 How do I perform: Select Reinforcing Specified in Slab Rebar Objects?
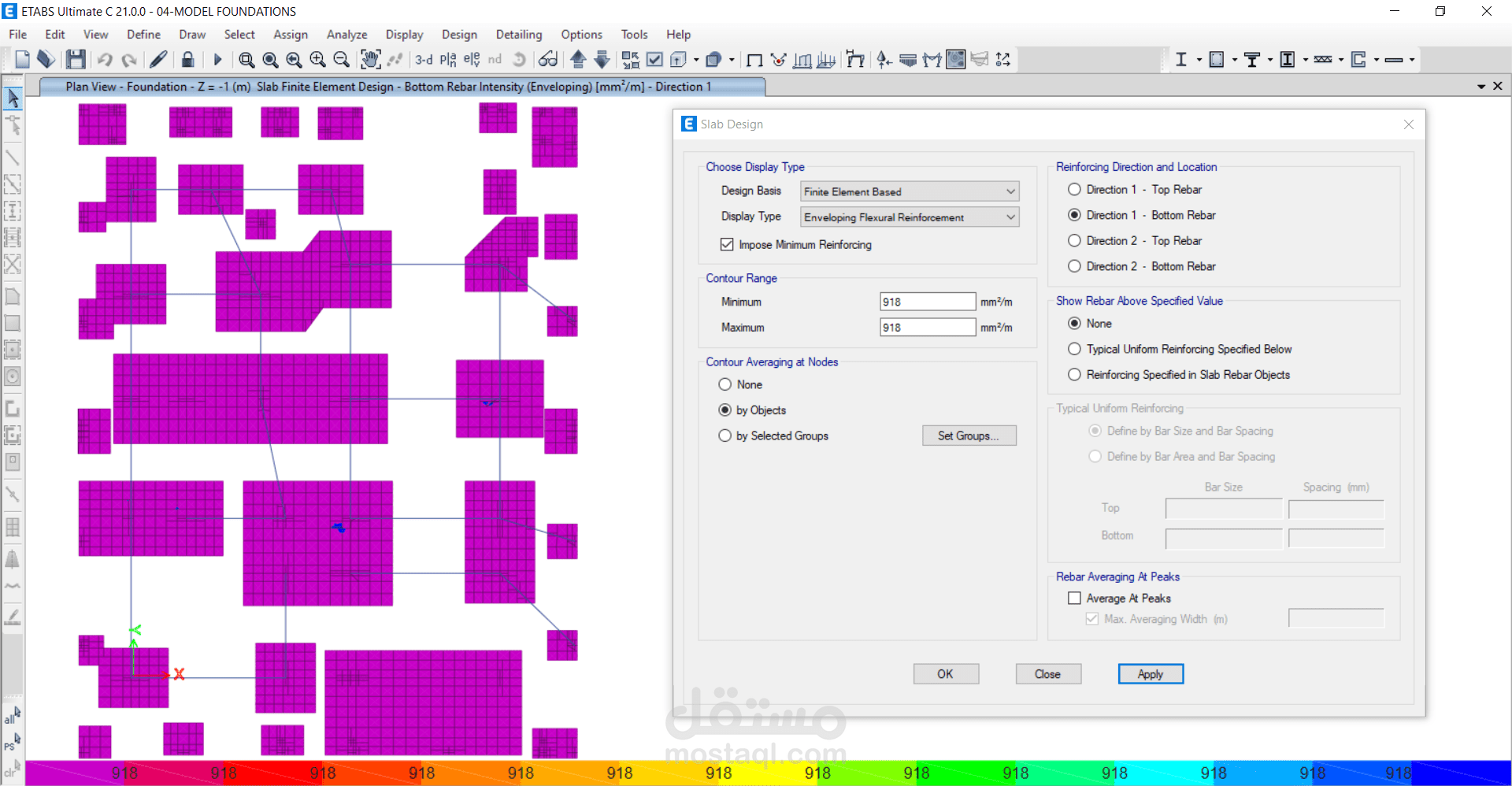(x=1179, y=375)
